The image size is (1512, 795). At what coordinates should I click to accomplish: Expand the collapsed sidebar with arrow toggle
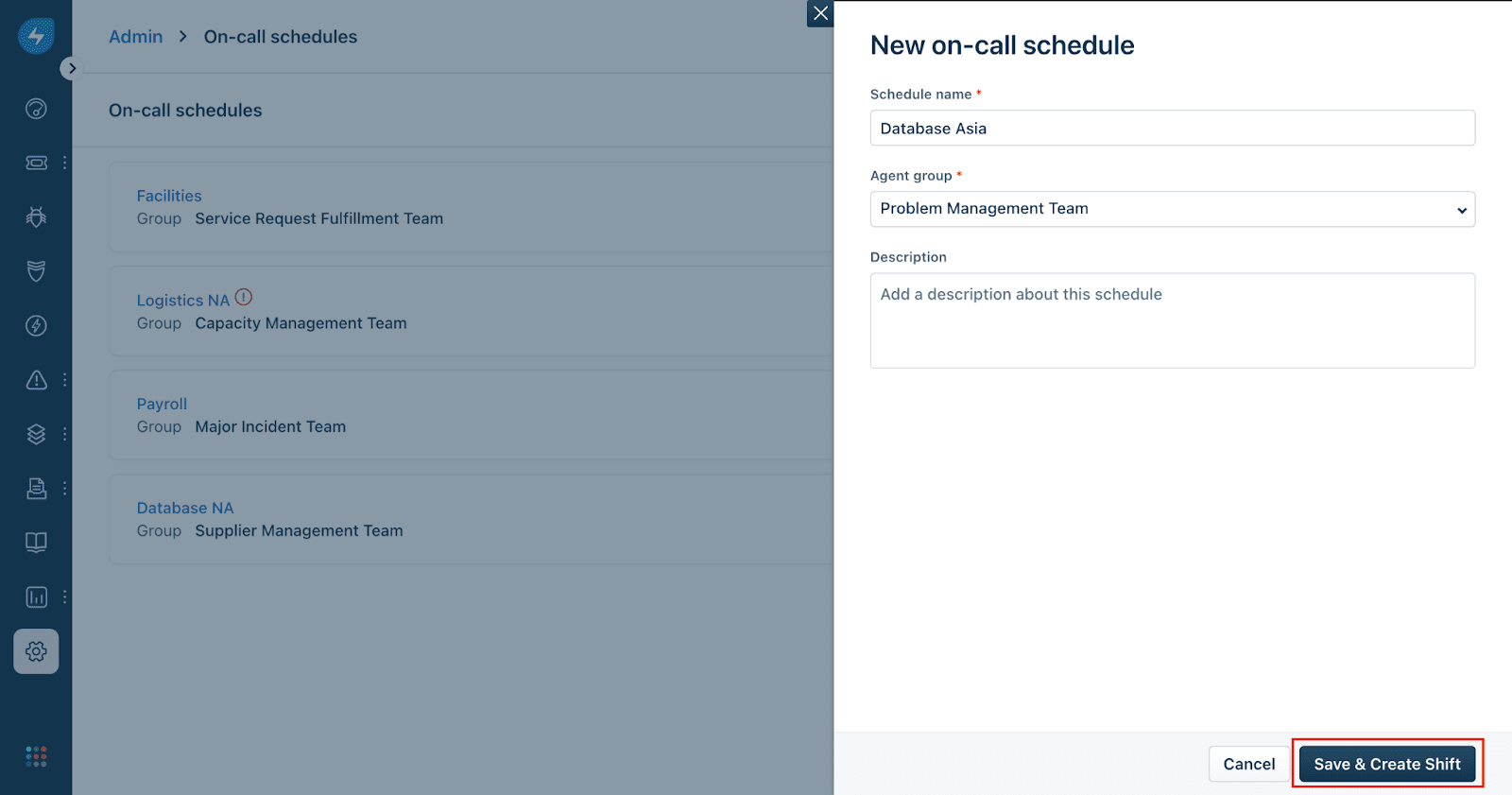(72, 68)
